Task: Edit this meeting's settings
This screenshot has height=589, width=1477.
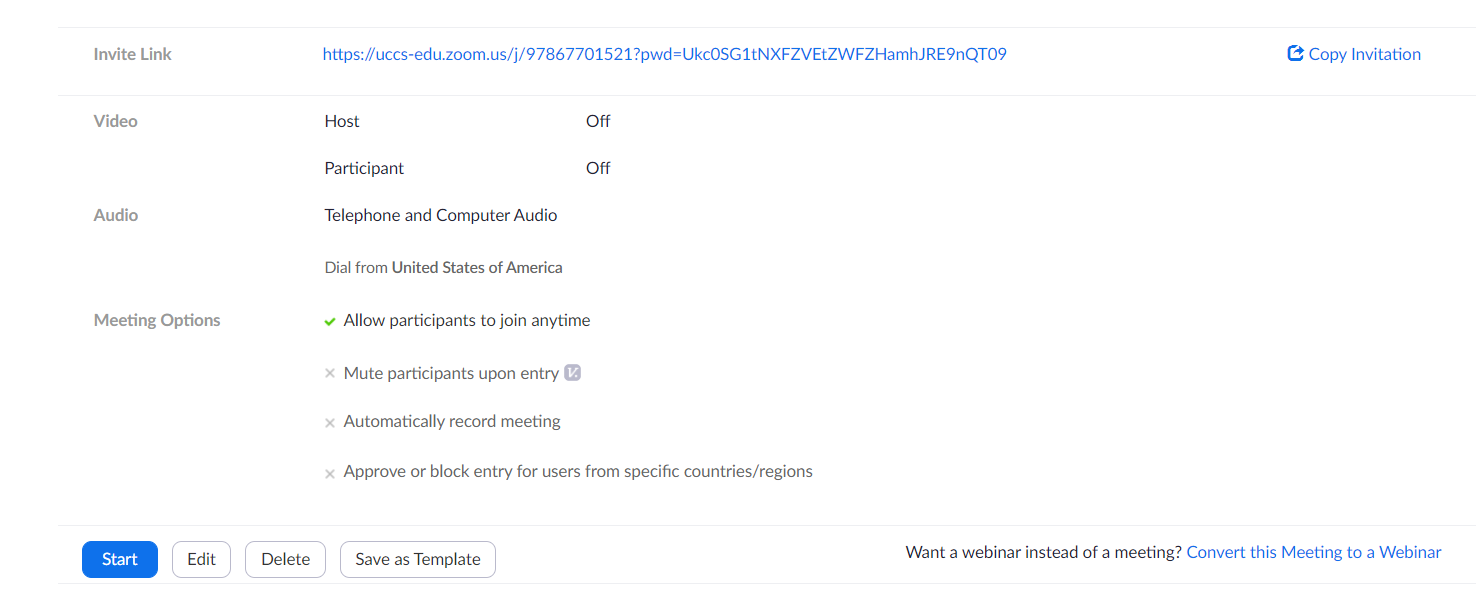Action: click(x=201, y=559)
